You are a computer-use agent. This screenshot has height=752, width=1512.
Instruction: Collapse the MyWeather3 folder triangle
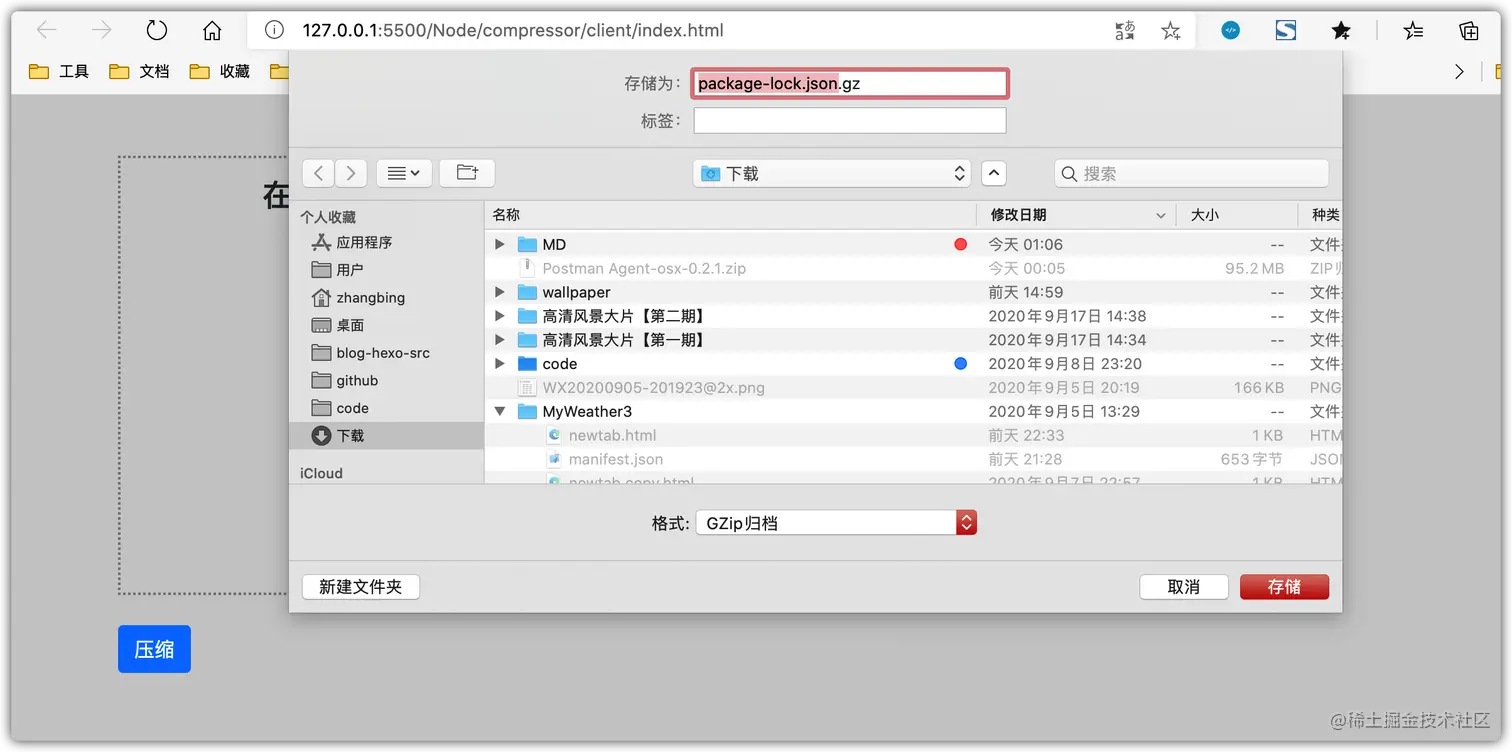coord(500,411)
